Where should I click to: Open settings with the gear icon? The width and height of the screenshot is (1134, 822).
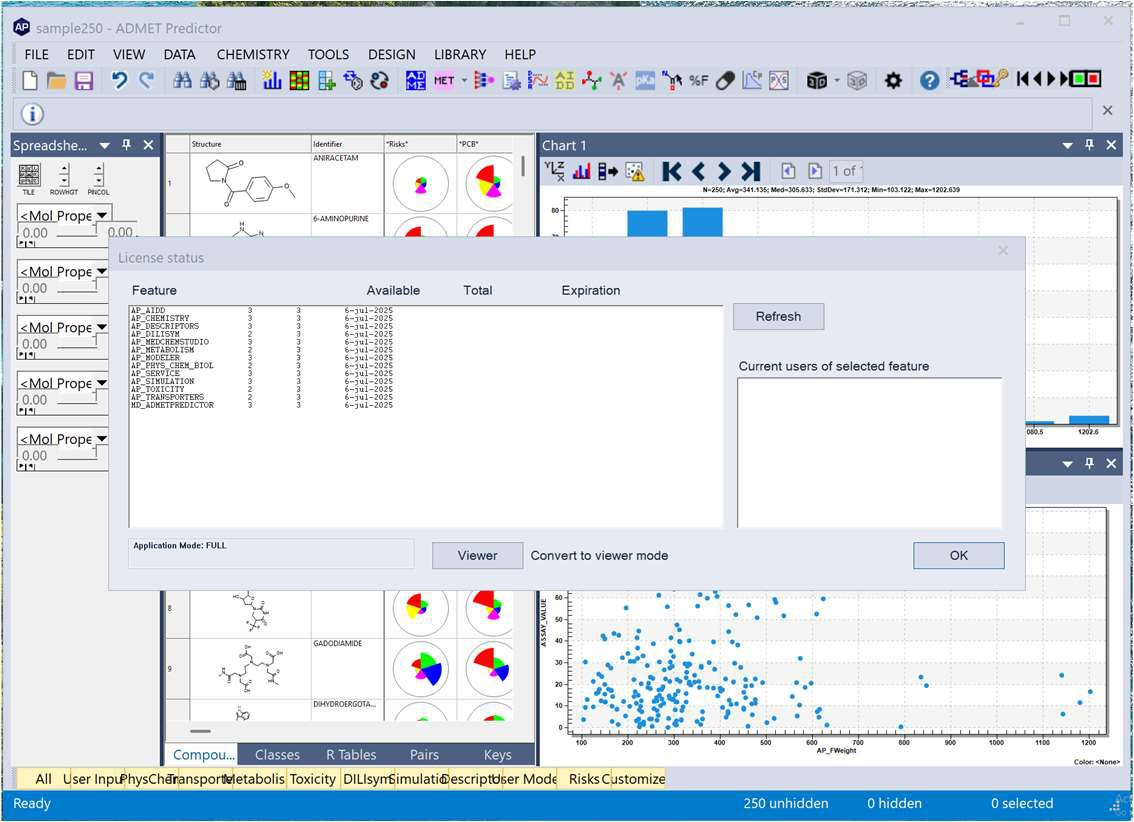click(893, 80)
